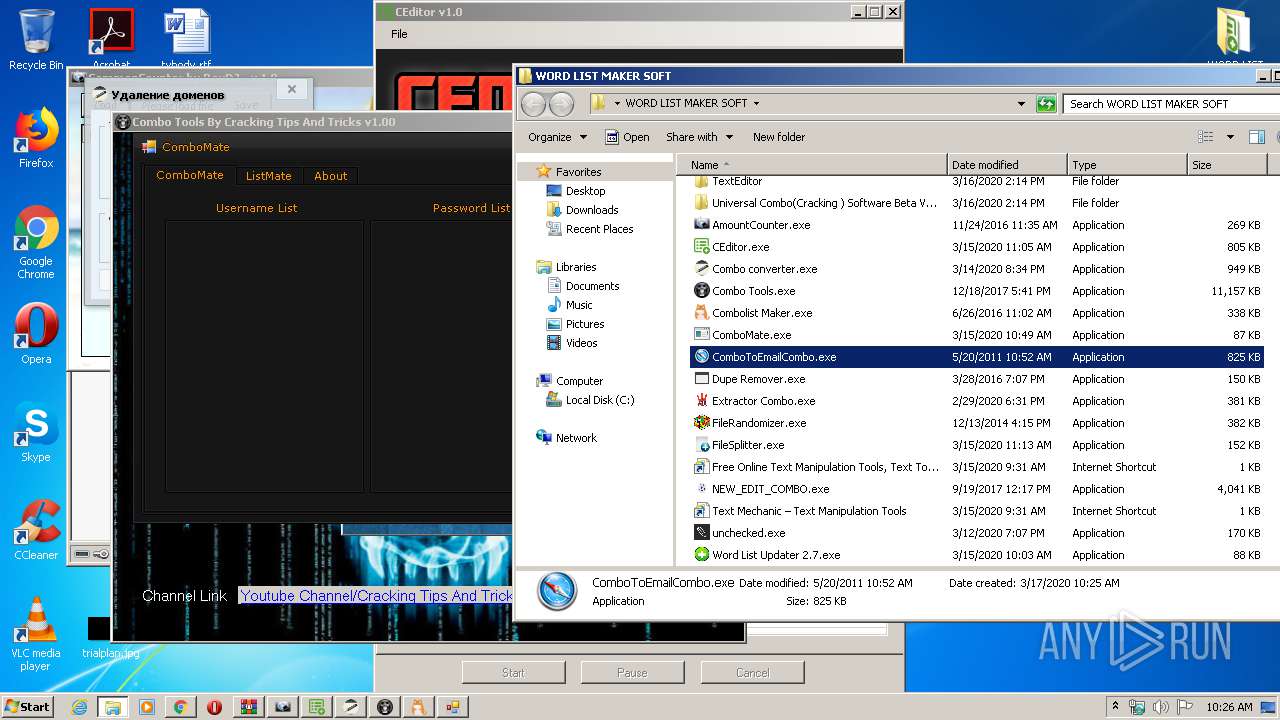This screenshot has width=1280, height=720.
Task: Refresh the WORD LIST MAKER SOFT folder
Action: (1046, 103)
